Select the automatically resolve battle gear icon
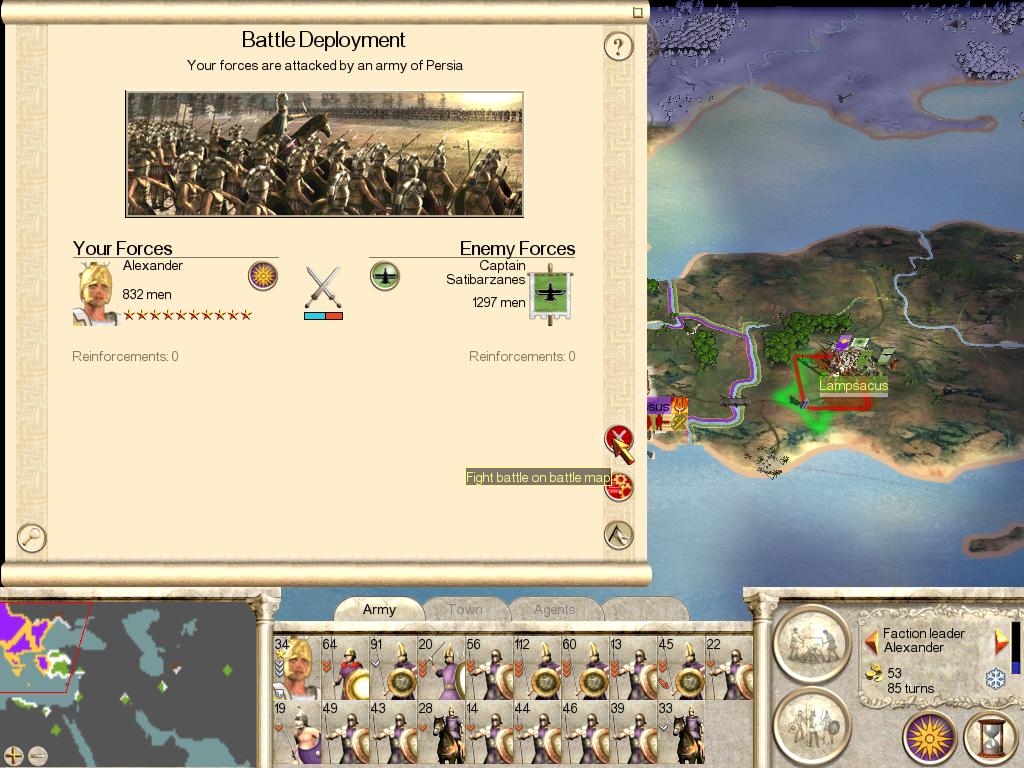Viewport: 1024px width, 768px height. click(619, 486)
